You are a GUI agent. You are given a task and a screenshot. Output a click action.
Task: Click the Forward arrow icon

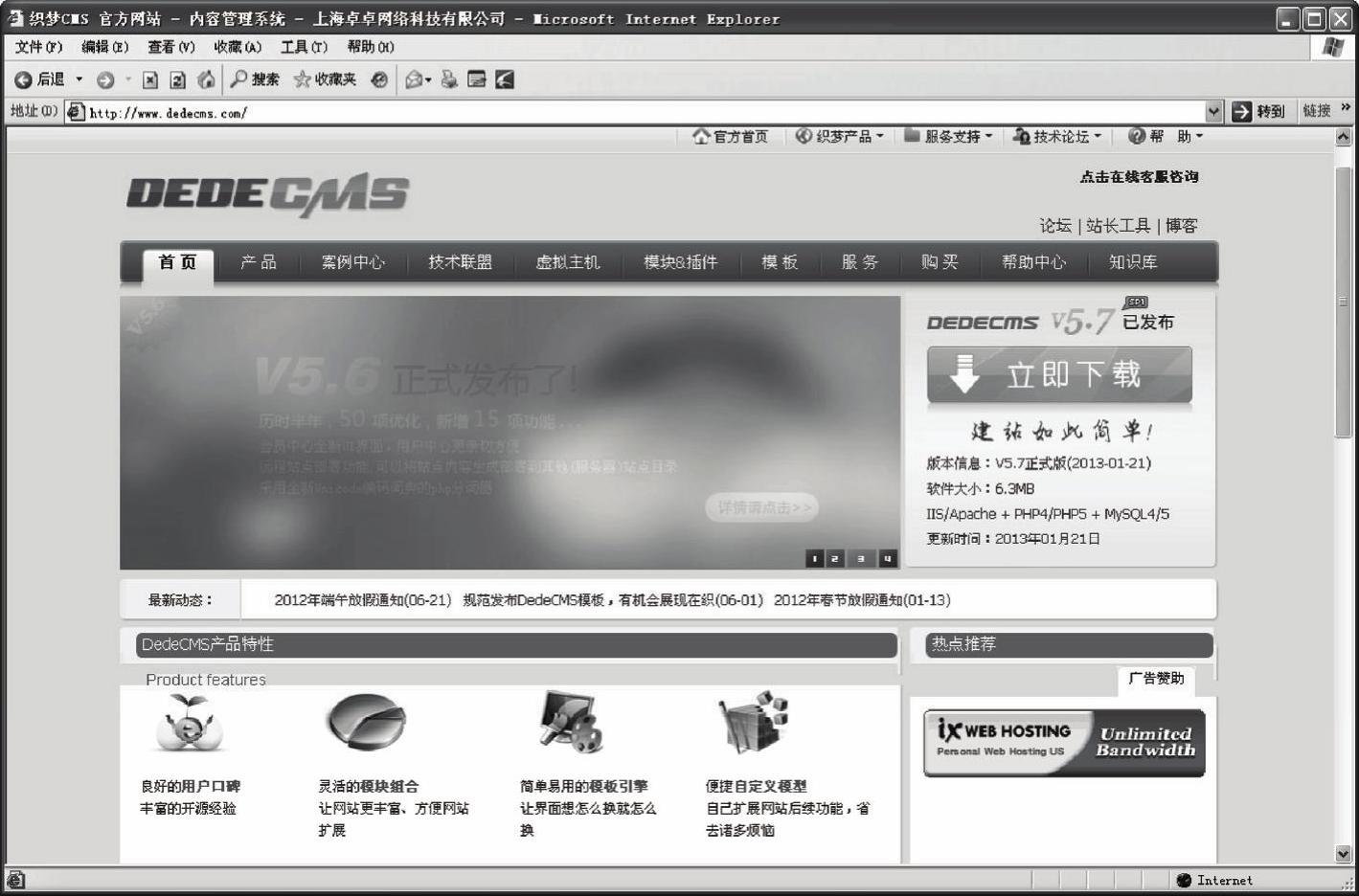[x=105, y=80]
